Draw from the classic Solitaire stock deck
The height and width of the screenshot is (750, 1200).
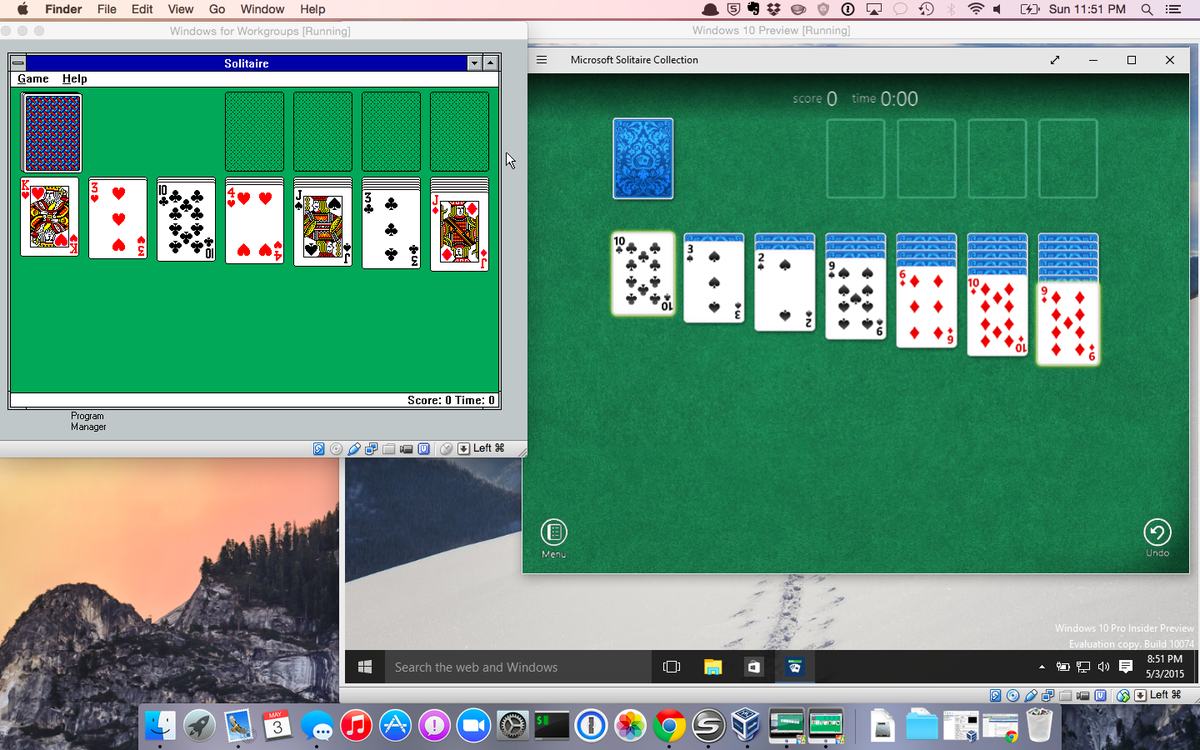click(x=52, y=132)
